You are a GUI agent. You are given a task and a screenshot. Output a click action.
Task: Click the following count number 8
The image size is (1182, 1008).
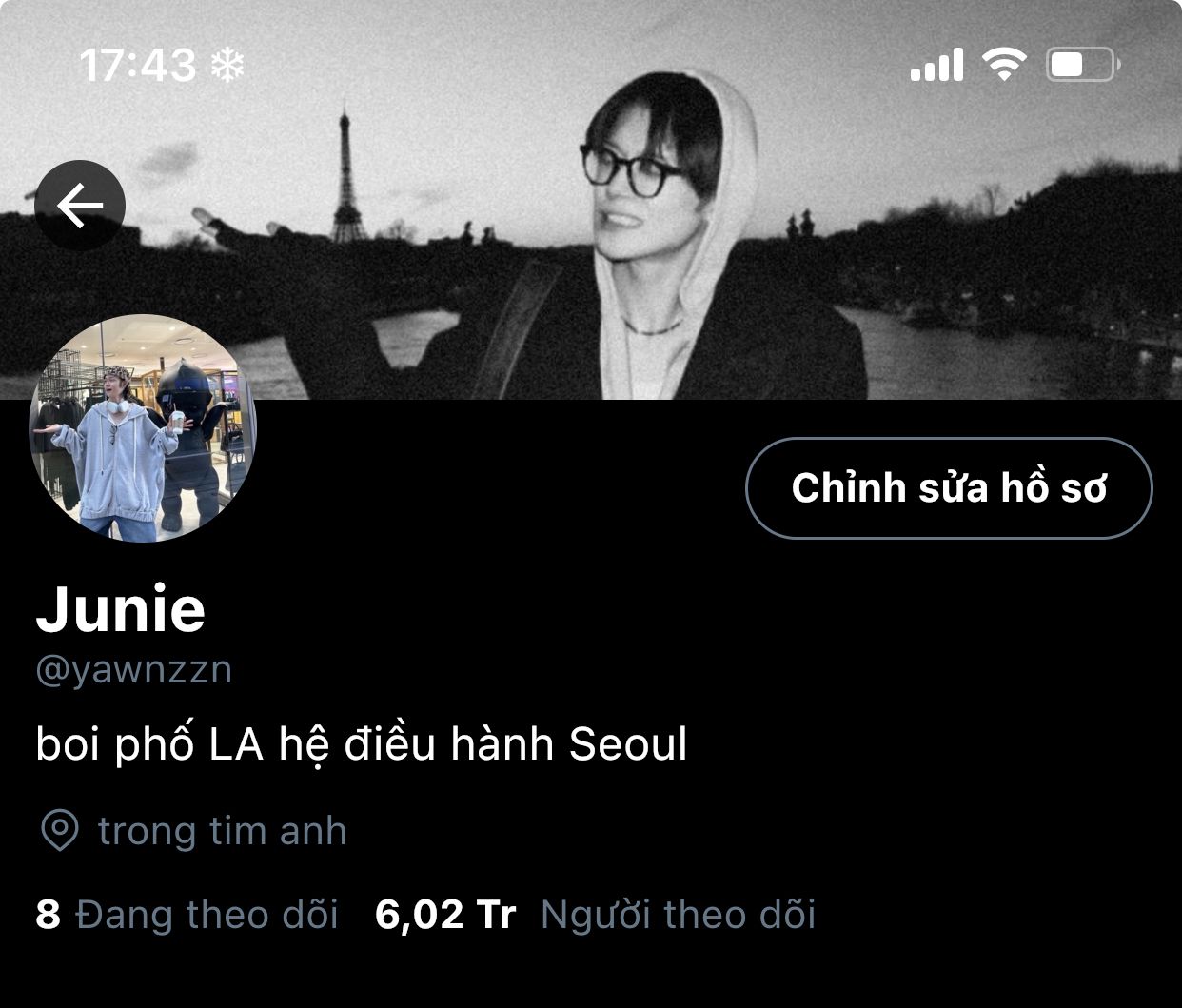tap(48, 915)
